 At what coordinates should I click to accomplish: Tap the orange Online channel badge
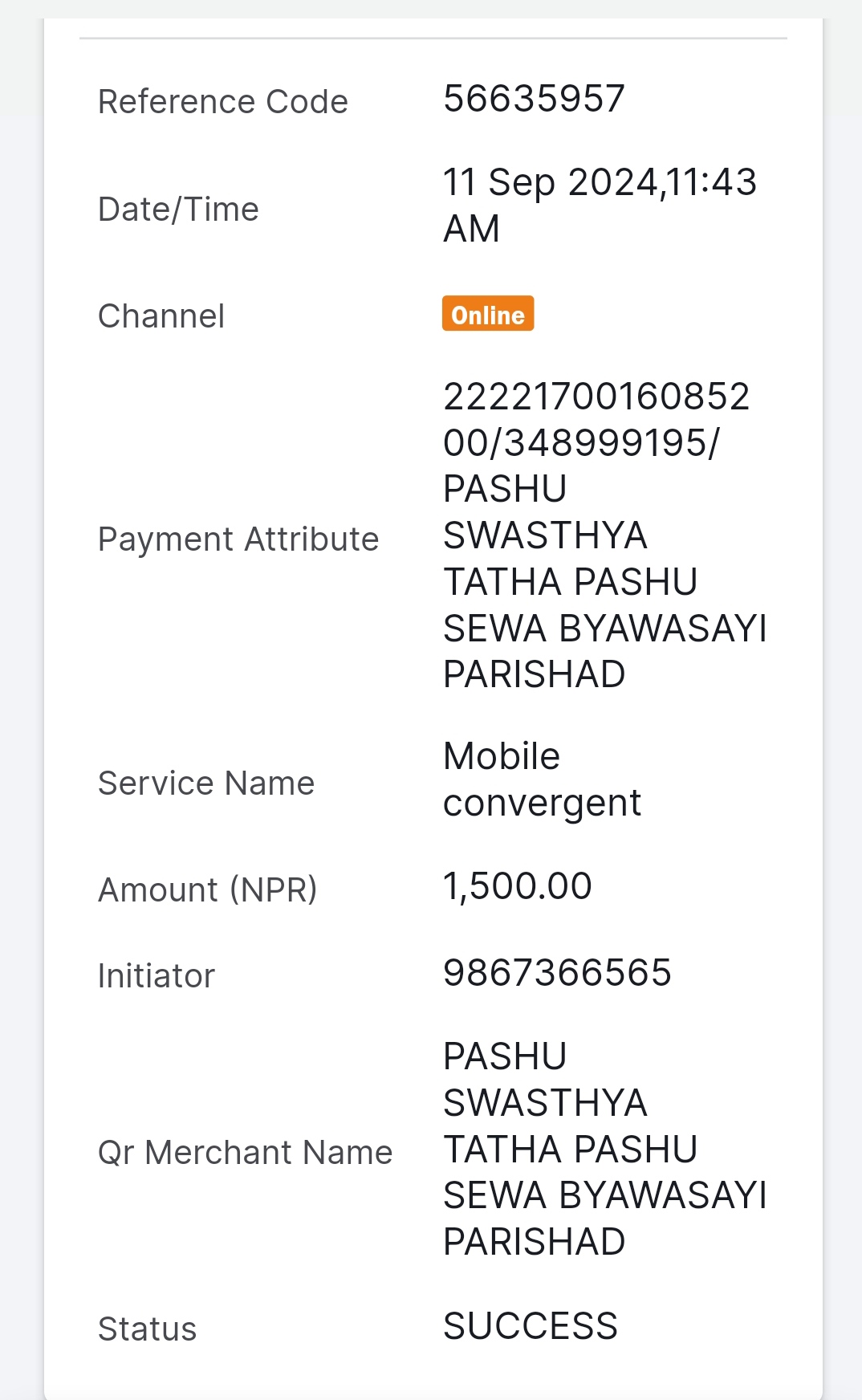click(x=487, y=314)
